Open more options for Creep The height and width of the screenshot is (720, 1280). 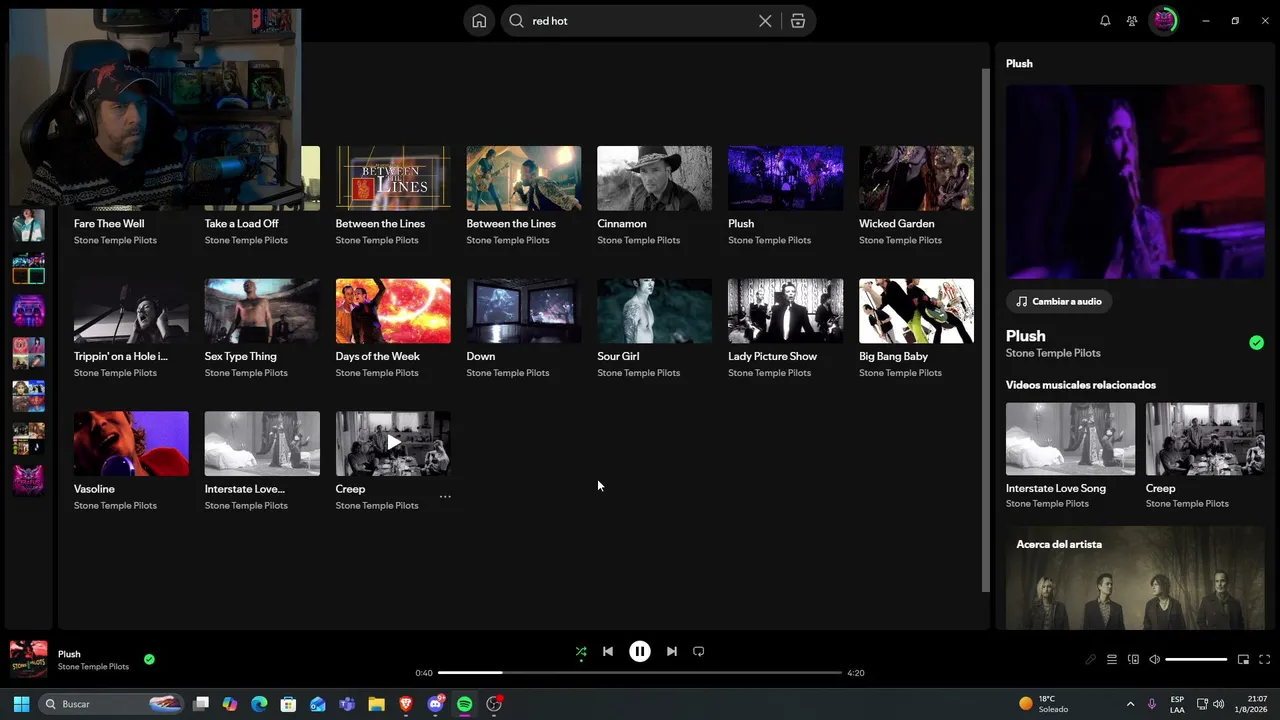click(x=445, y=497)
